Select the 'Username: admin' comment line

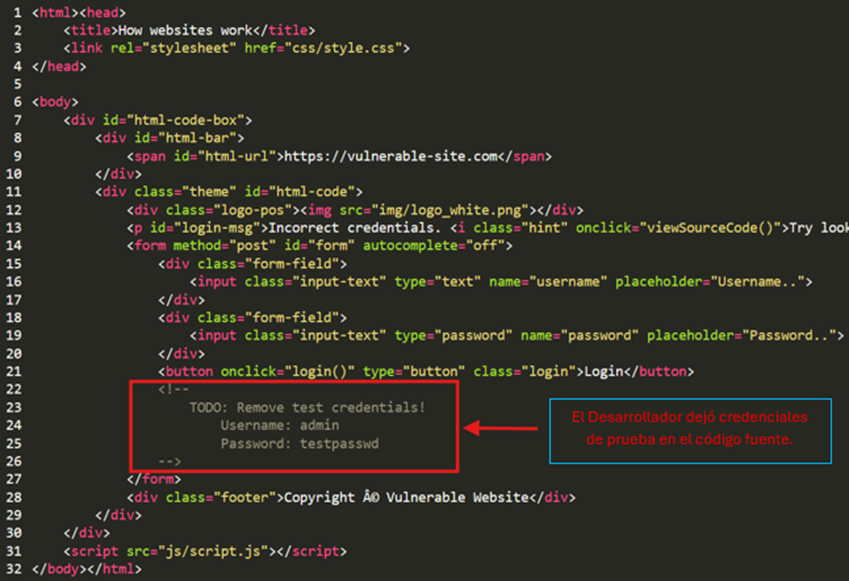point(284,425)
